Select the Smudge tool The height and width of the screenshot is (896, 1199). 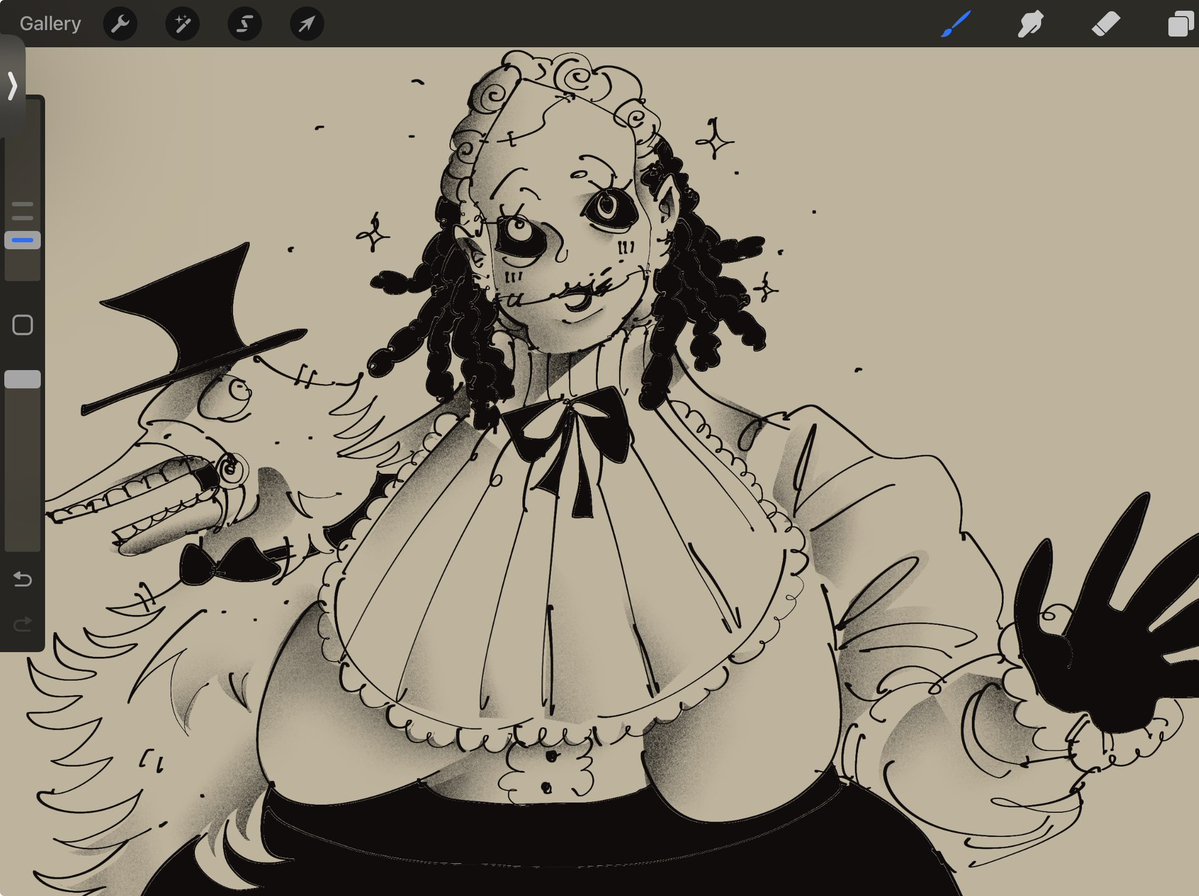[1031, 24]
